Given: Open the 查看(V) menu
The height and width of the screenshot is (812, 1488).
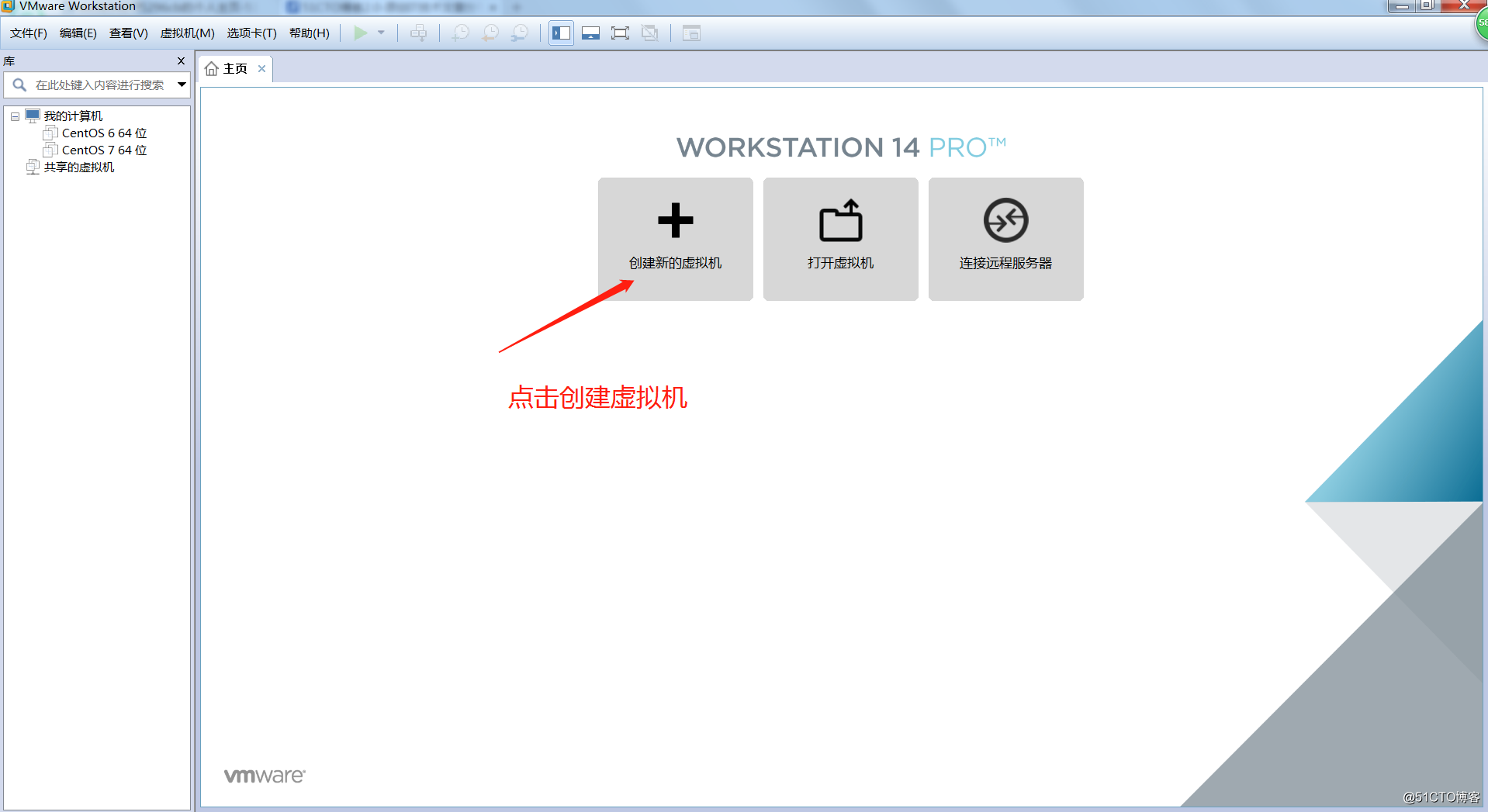Looking at the screenshot, I should tap(128, 33).
